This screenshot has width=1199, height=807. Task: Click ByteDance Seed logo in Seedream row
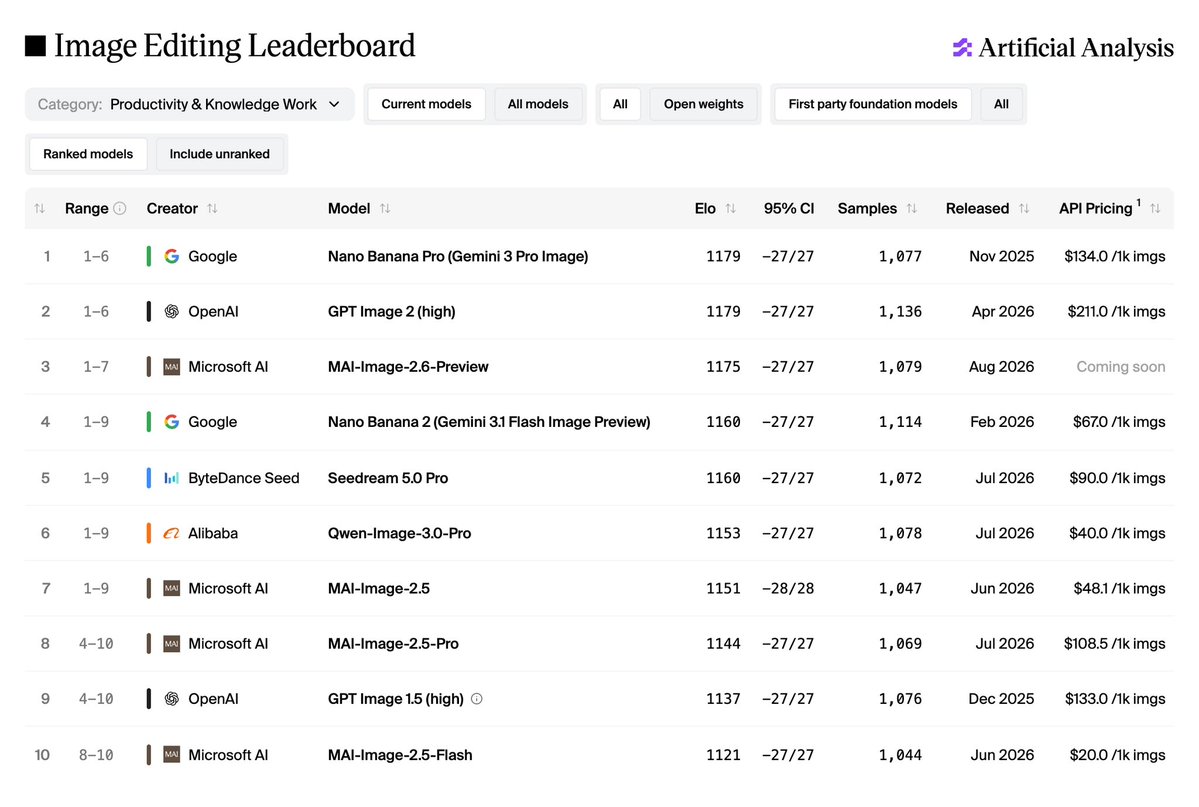[x=171, y=478]
